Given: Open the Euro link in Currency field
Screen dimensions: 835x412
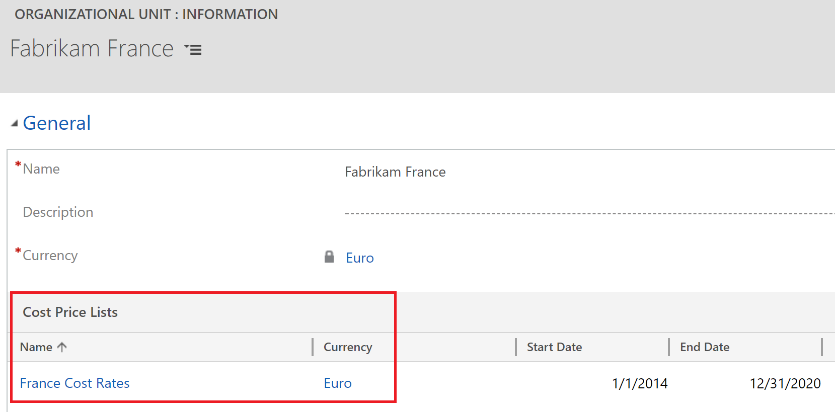Looking at the screenshot, I should 360,258.
